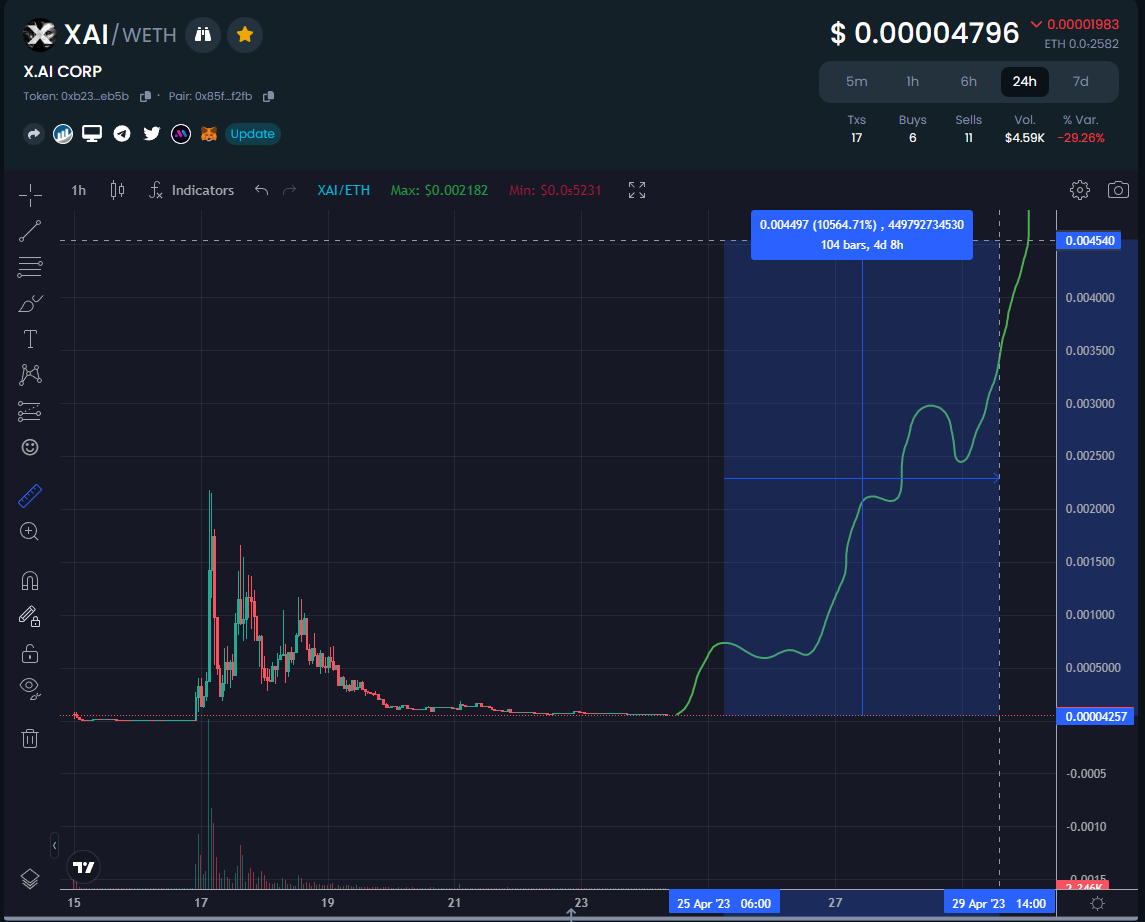
Task: Click the 0.004540 price axis label
Action: (x=1090, y=241)
